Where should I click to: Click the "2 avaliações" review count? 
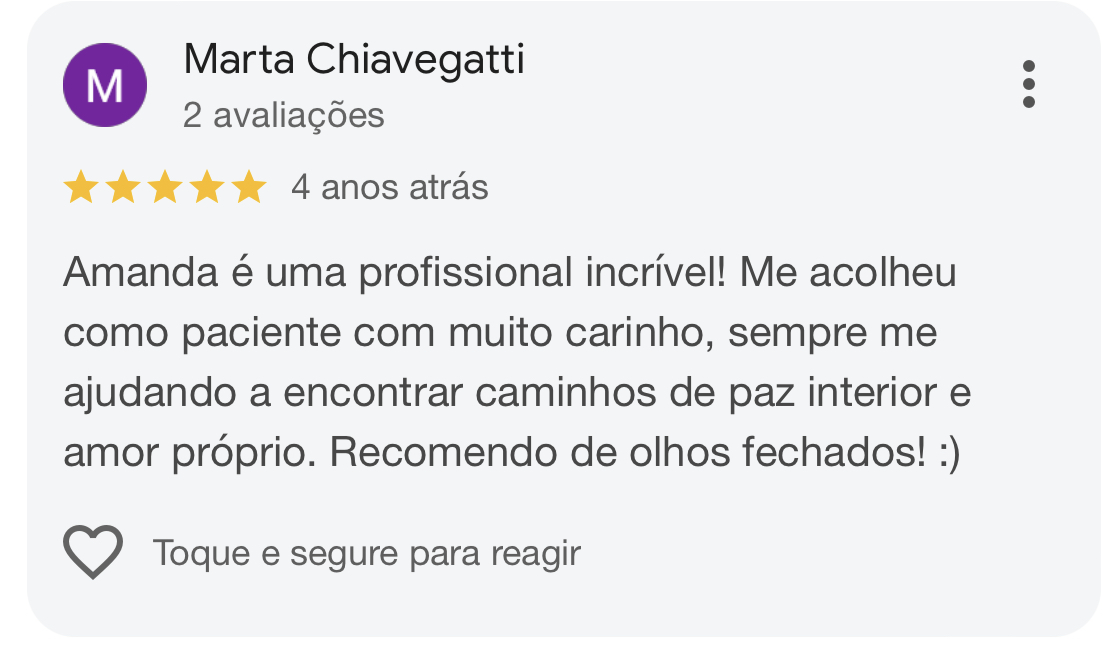pyautogui.click(x=284, y=115)
